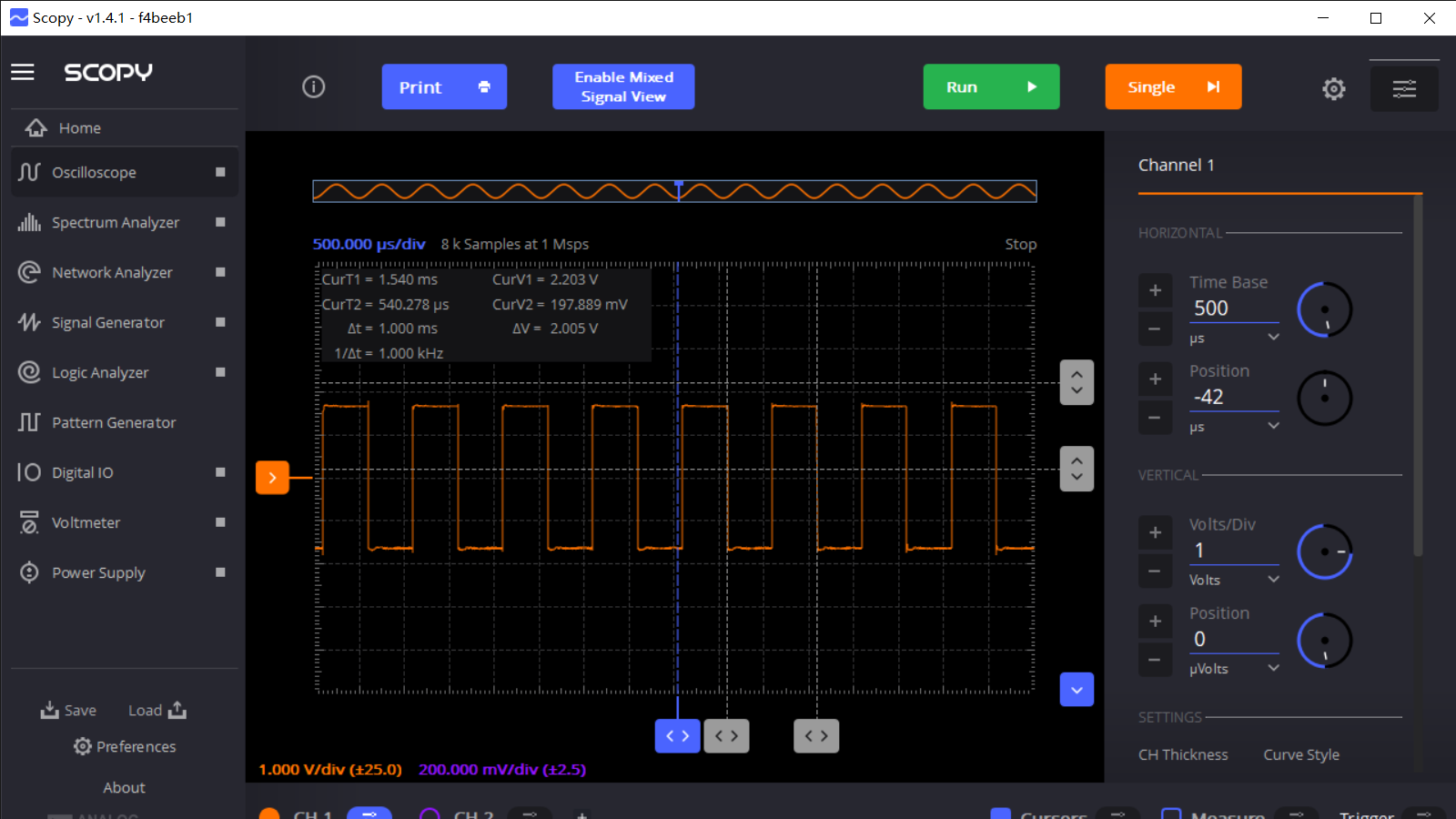This screenshot has height=819, width=1456.
Task: Click the Preferences gear icon
Action: tap(83, 746)
